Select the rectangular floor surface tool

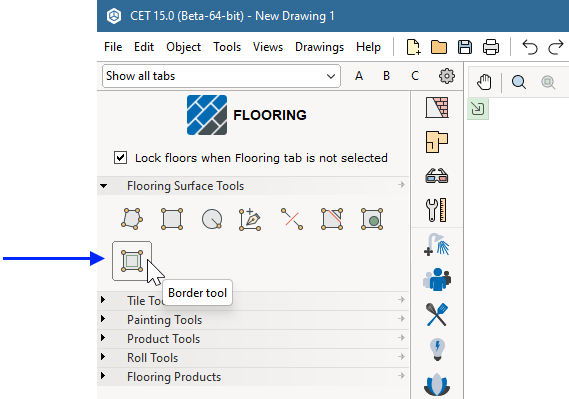tap(172, 219)
